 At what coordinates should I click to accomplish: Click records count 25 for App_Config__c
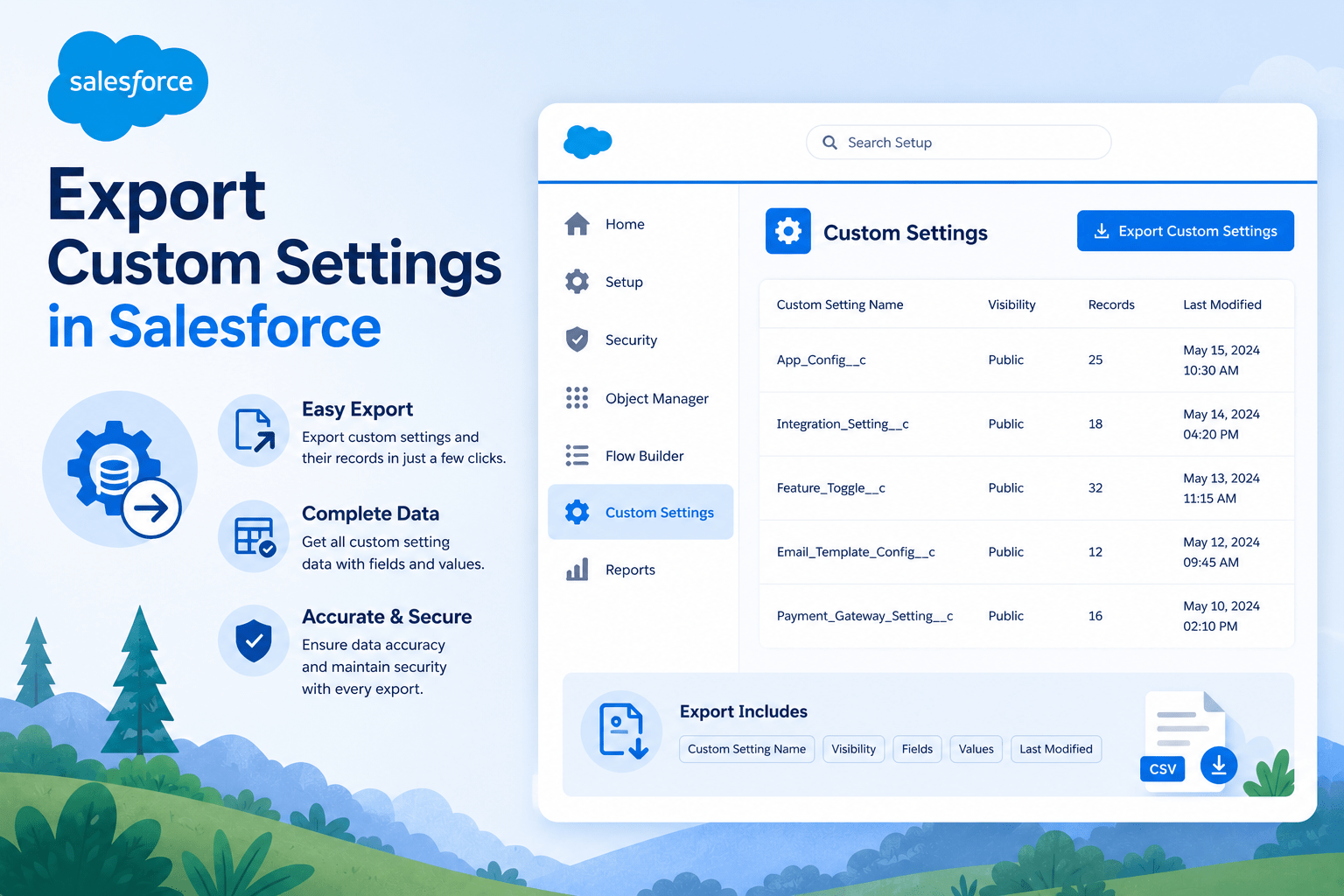[1095, 360]
